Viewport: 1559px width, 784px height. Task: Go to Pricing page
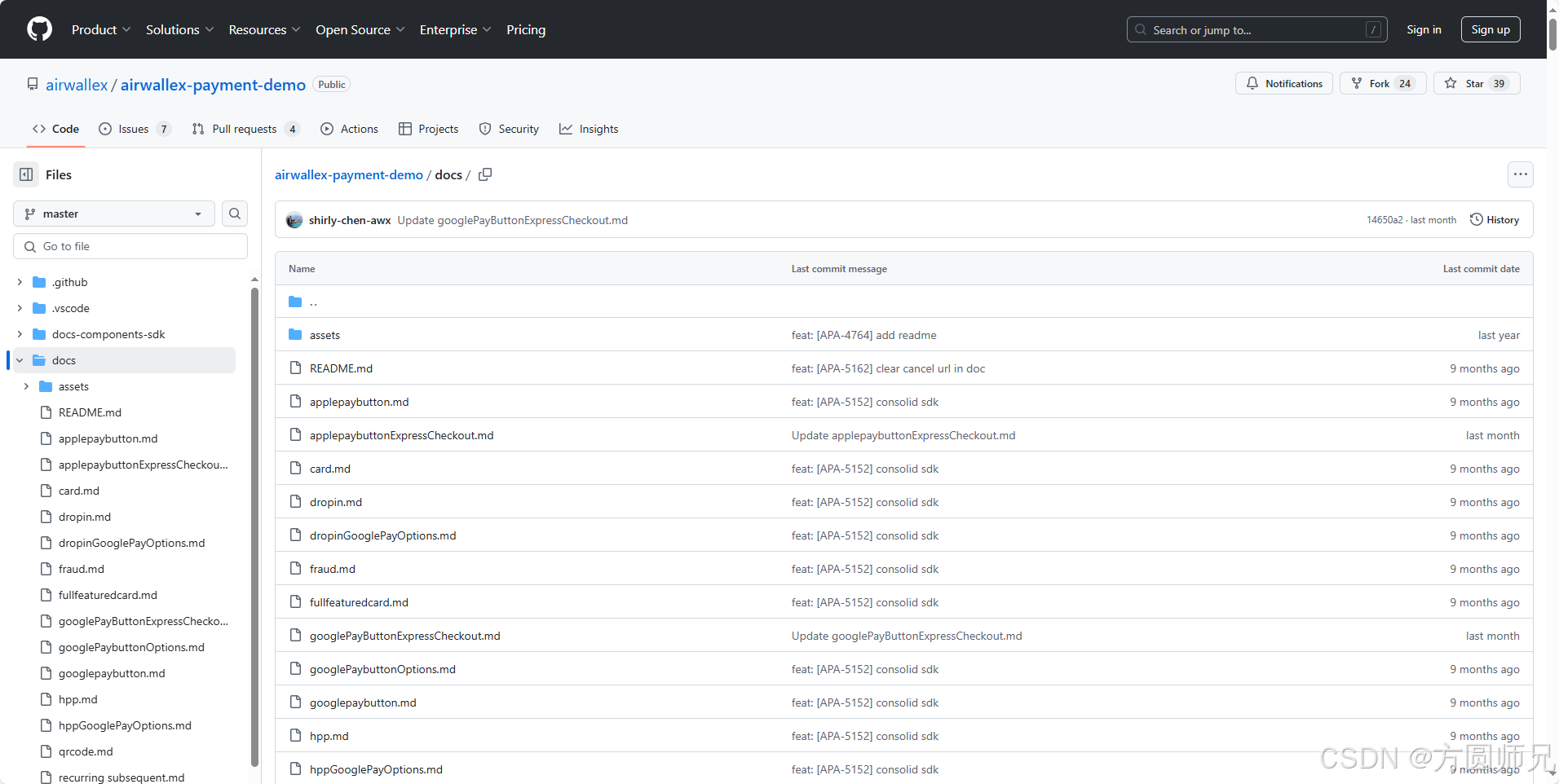(x=526, y=29)
